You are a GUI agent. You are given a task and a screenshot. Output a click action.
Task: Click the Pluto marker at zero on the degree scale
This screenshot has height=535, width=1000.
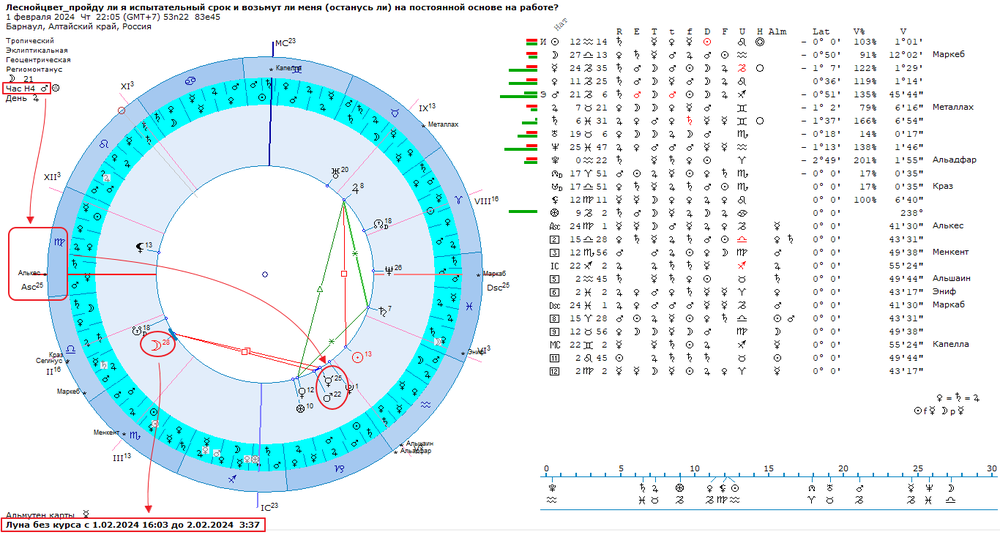coord(550,488)
